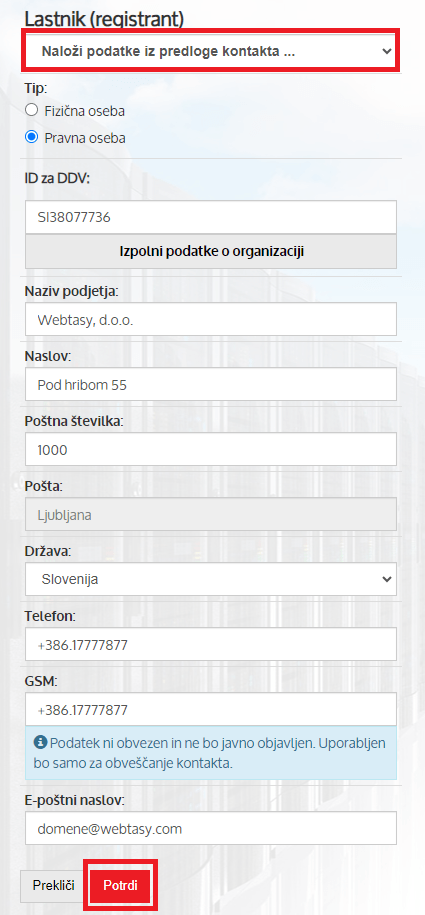425x915 pixels.
Task: Click the Izpolni podatke o organizaciji button
Action: click(211, 252)
